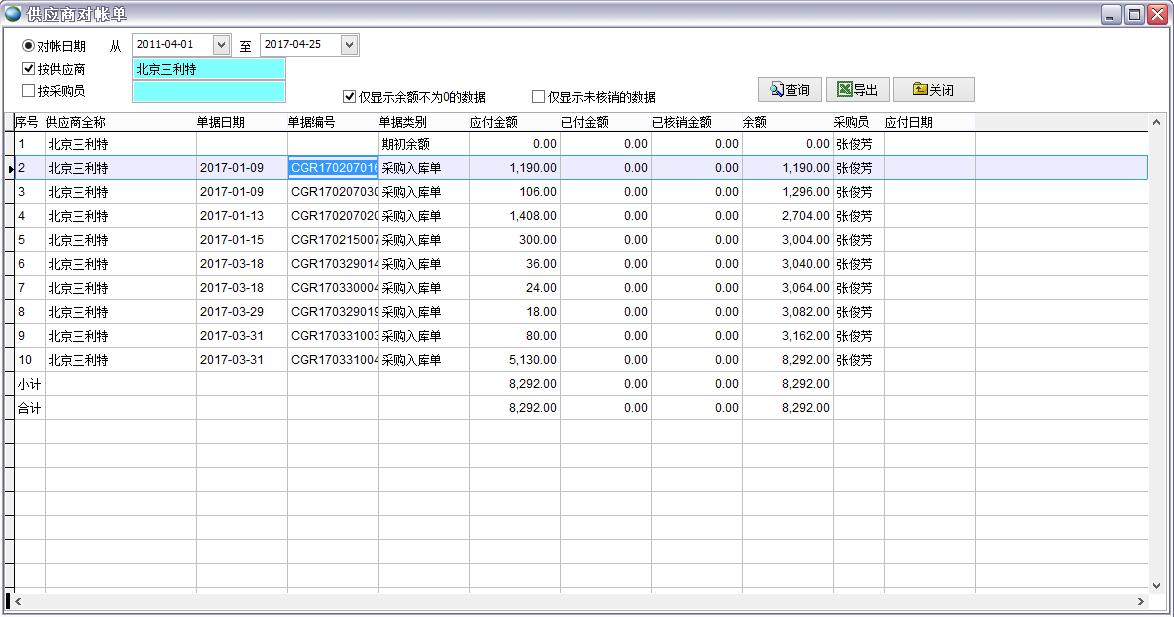
Task: Click the empty 采购员 input field
Action: click(208, 92)
